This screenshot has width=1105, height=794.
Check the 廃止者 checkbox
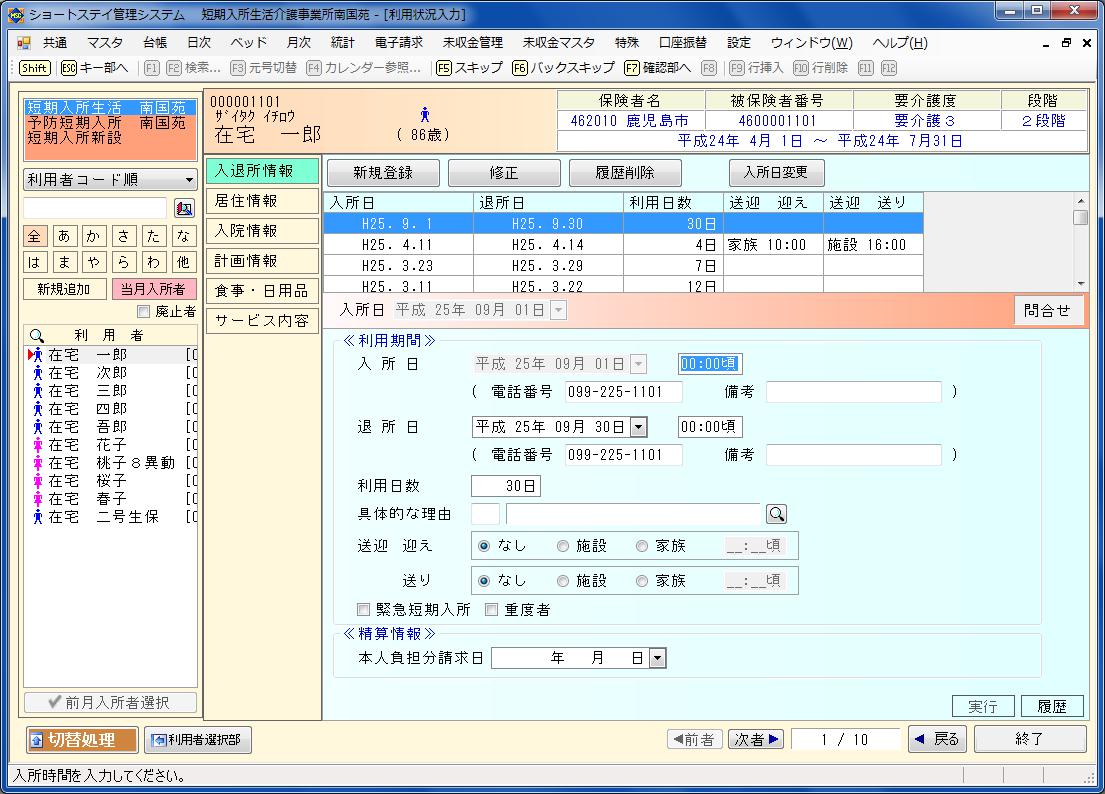click(x=143, y=312)
